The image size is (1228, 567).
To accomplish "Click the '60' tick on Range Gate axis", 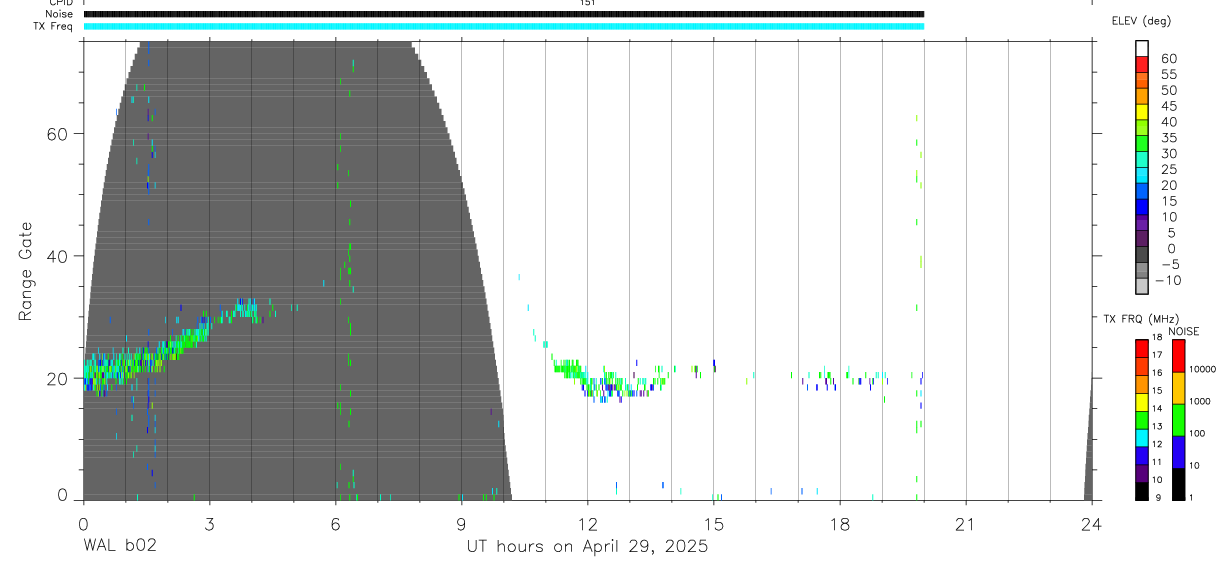I will point(59,133).
